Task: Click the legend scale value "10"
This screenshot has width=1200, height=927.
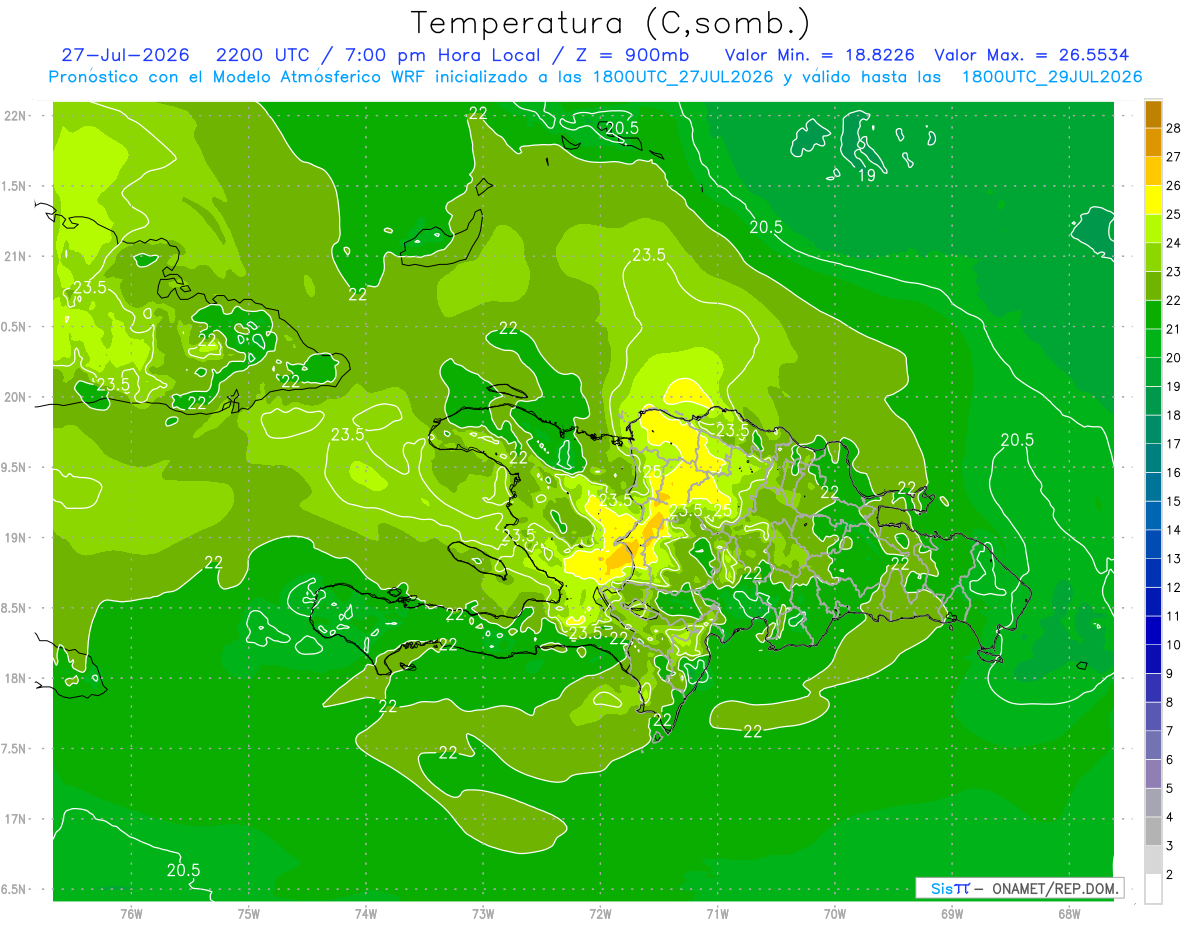Action: (x=1174, y=644)
